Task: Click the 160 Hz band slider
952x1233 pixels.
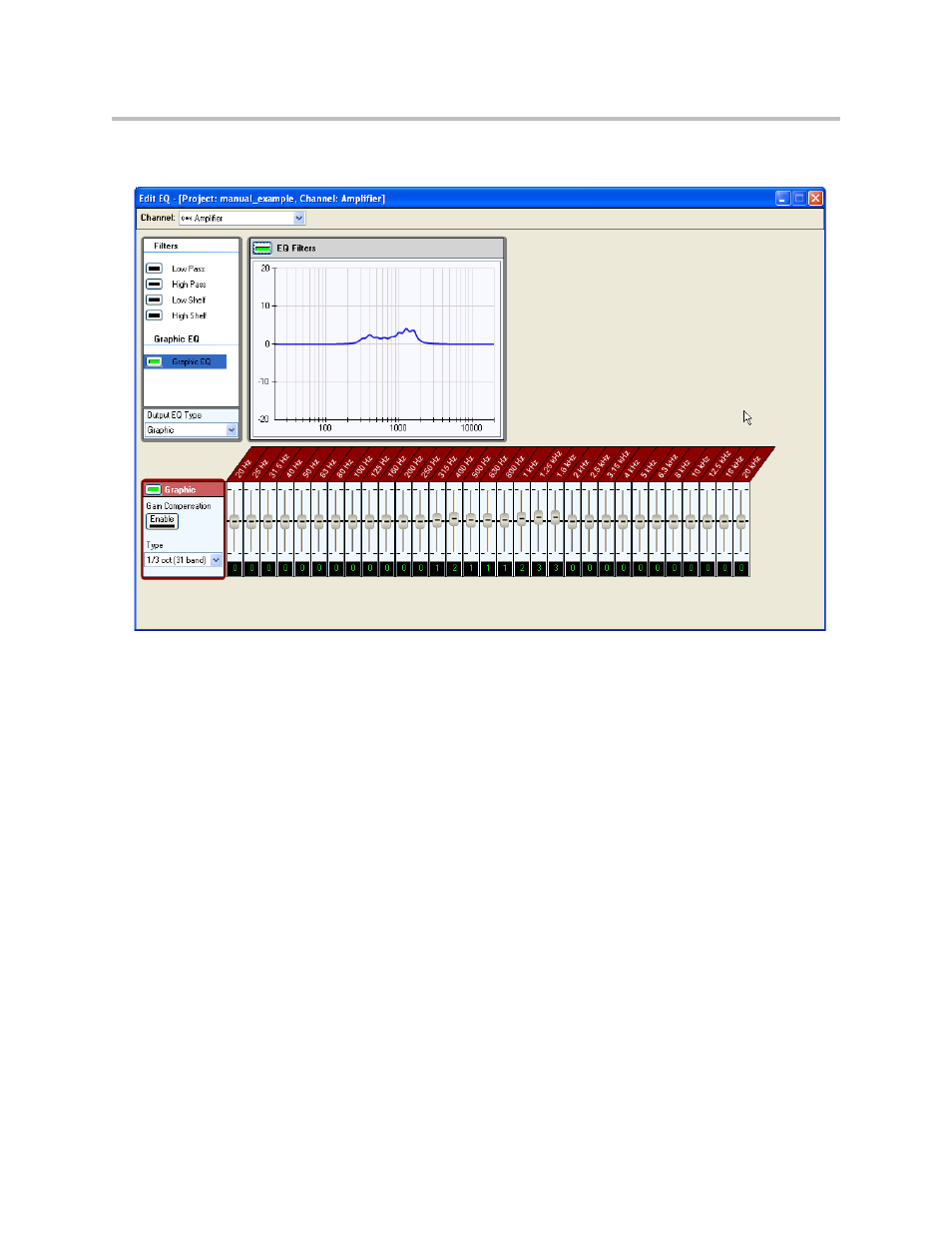Action: [386, 521]
